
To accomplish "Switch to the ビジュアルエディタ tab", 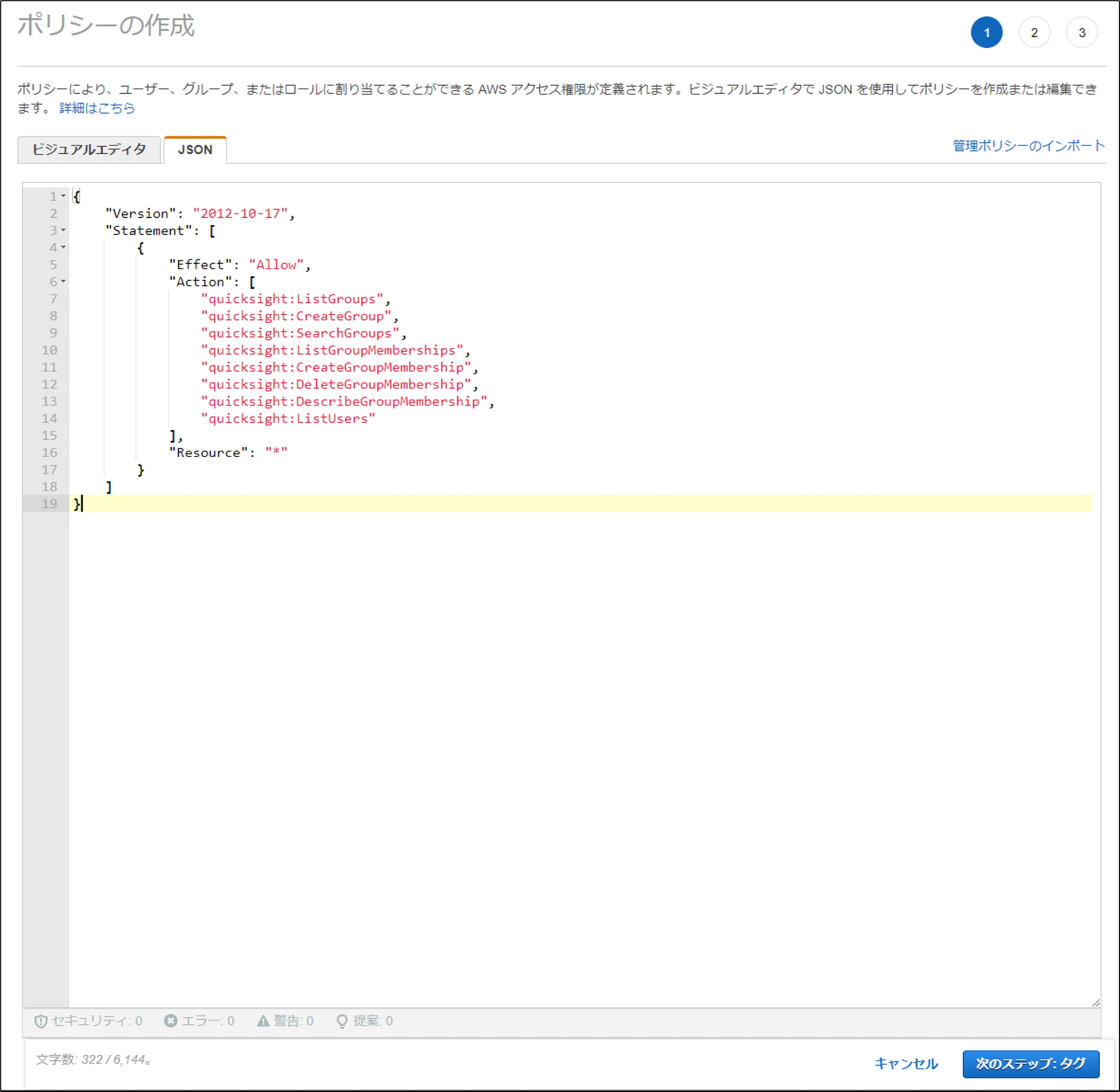I will point(89,150).
